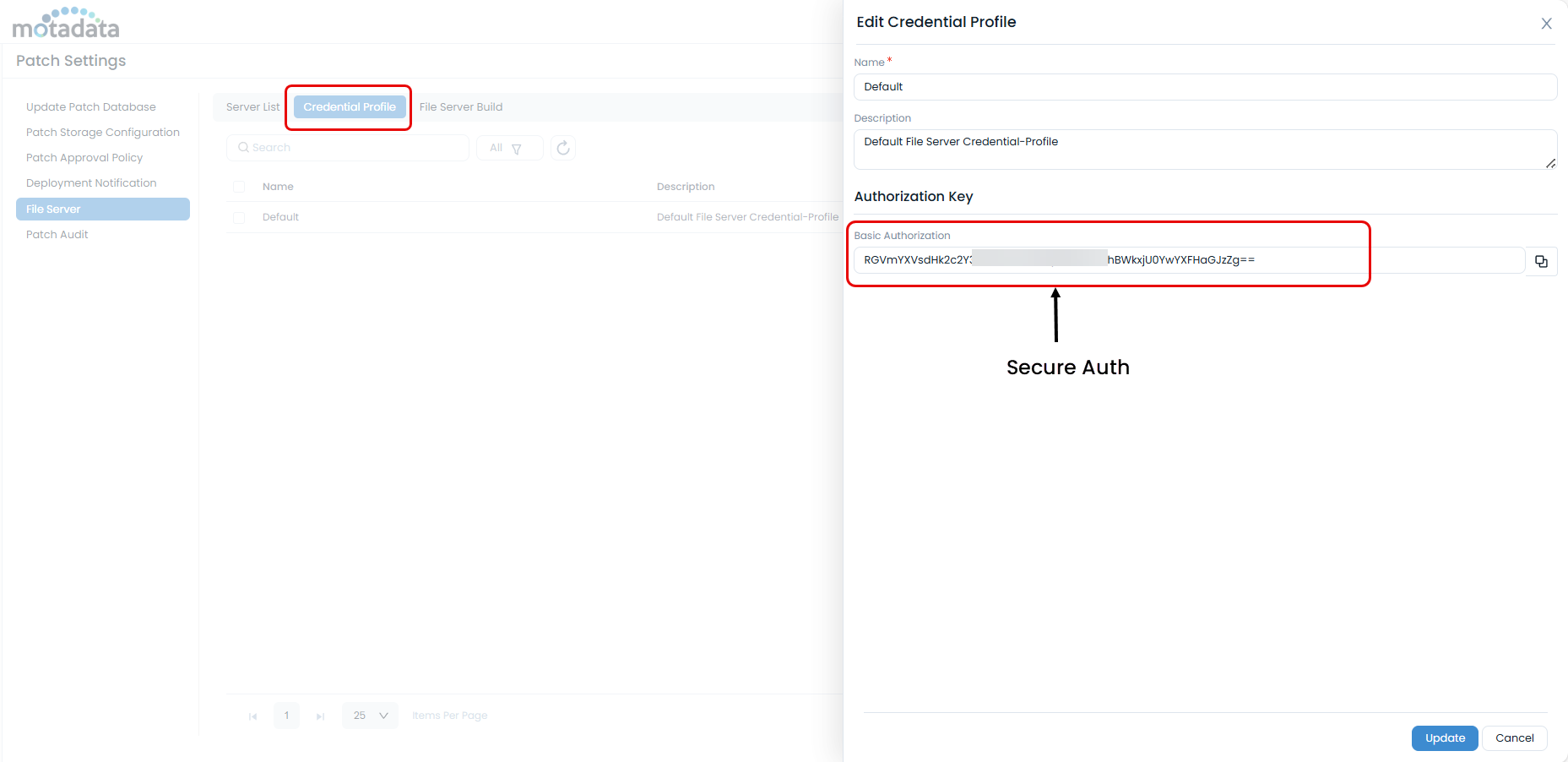Click the Motadata logo
The image size is (1568, 762).
click(66, 23)
